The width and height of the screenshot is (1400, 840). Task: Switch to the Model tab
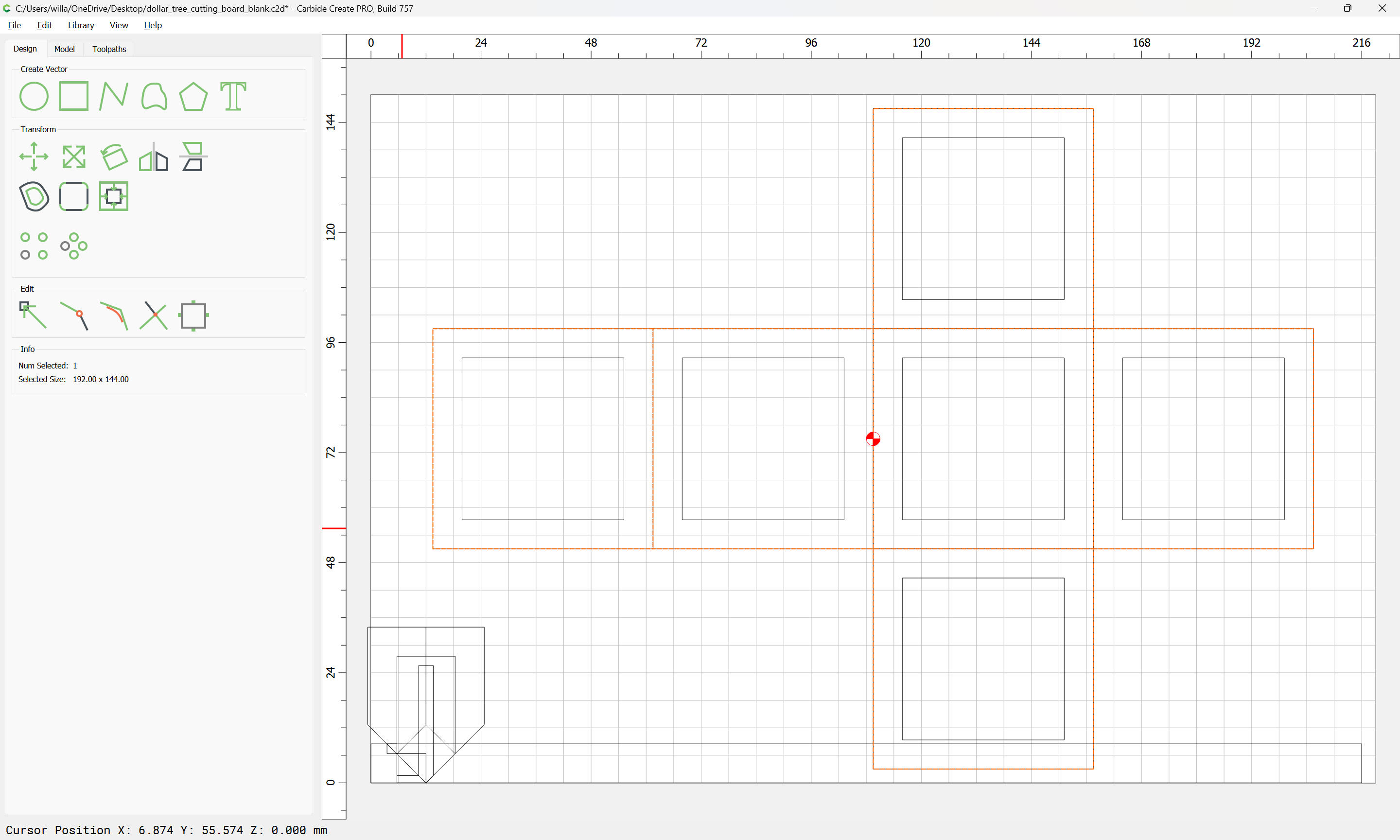point(65,49)
